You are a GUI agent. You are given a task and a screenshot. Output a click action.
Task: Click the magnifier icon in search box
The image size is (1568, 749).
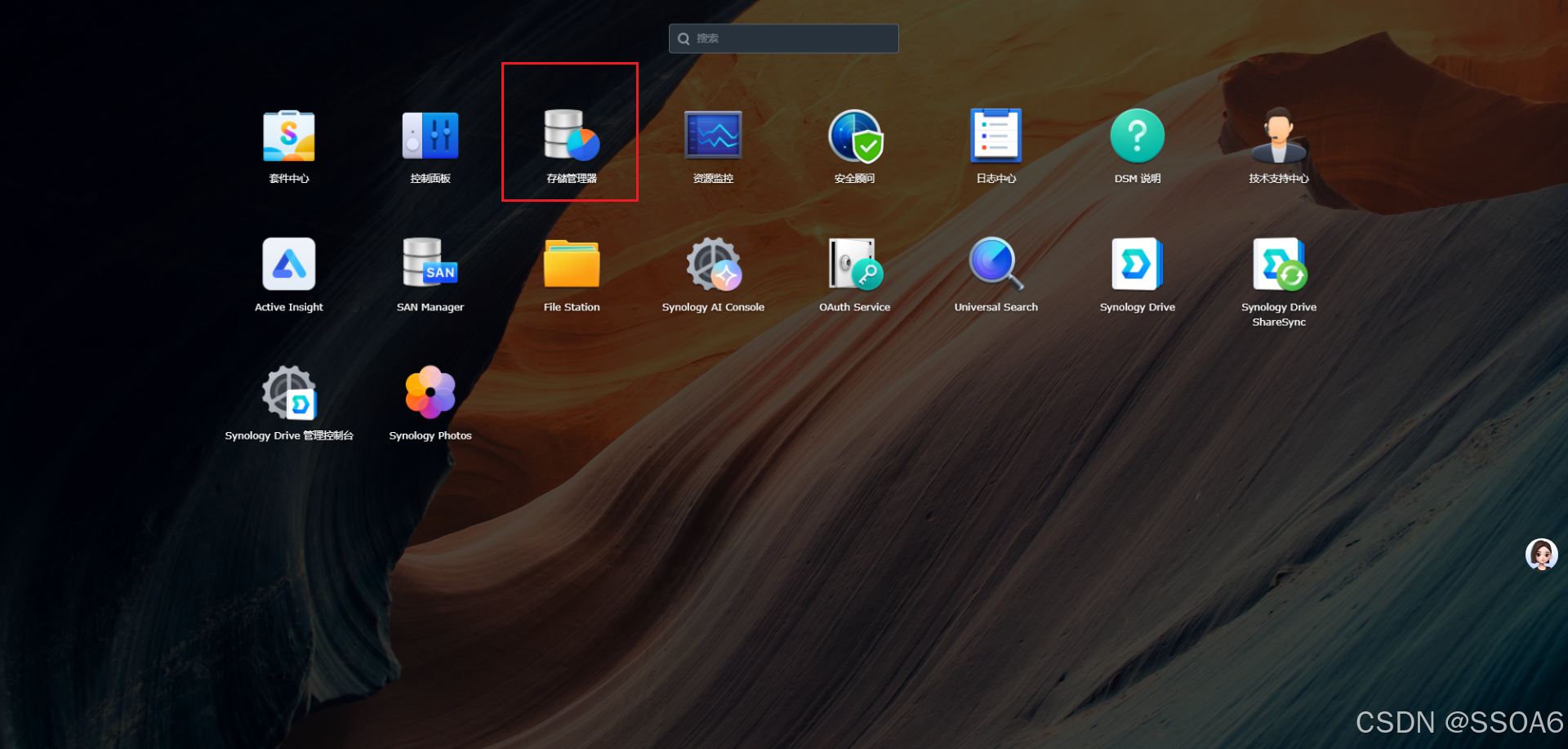pos(684,38)
